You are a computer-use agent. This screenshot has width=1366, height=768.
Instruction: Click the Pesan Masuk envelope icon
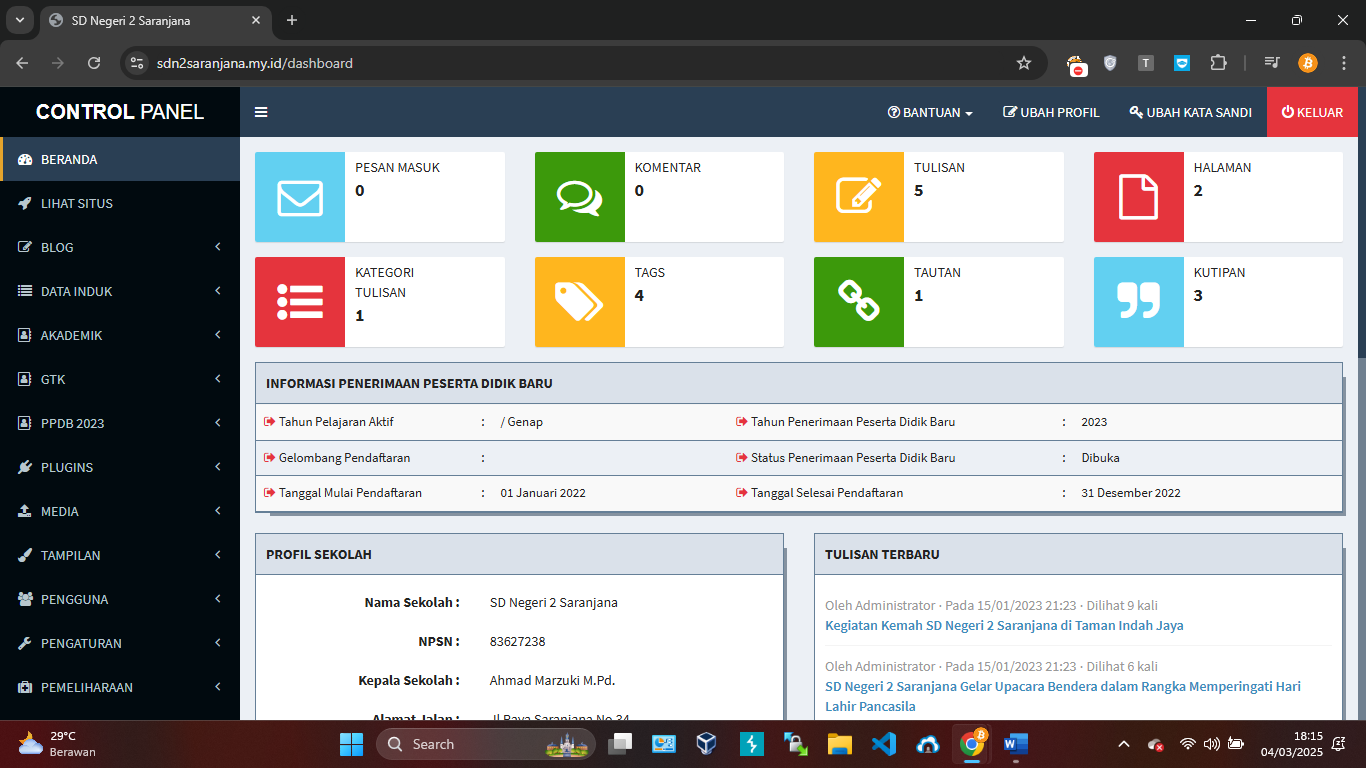pyautogui.click(x=300, y=197)
